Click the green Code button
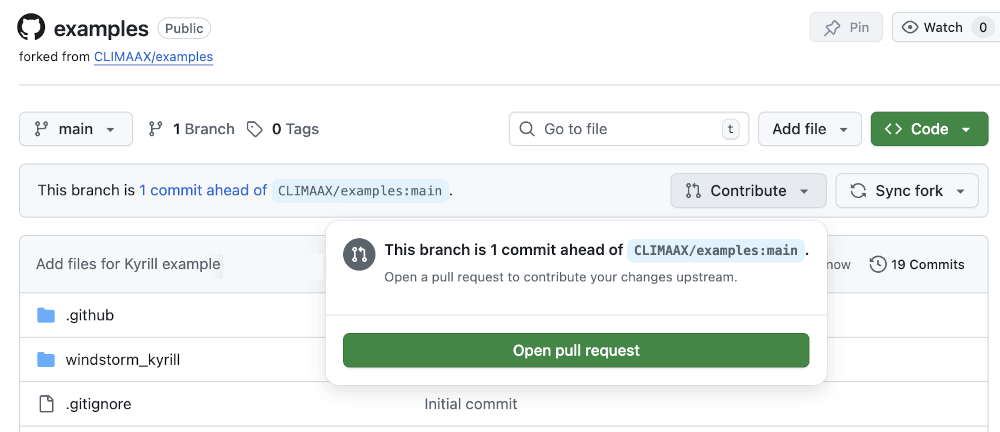The image size is (1000, 432). [x=916, y=129]
